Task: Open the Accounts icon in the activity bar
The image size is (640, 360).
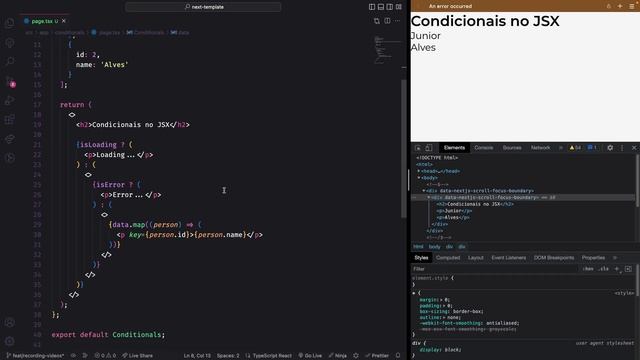Action: click(x=10, y=322)
